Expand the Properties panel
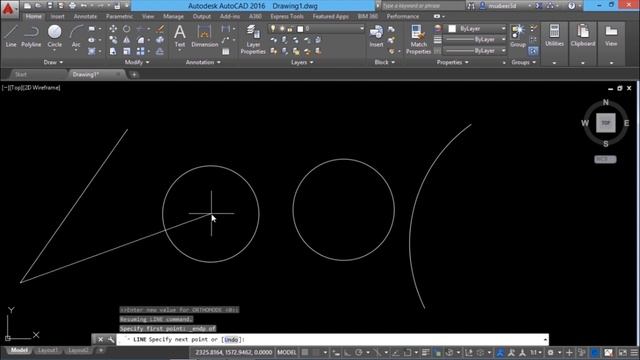640x360 pixels. [453, 62]
